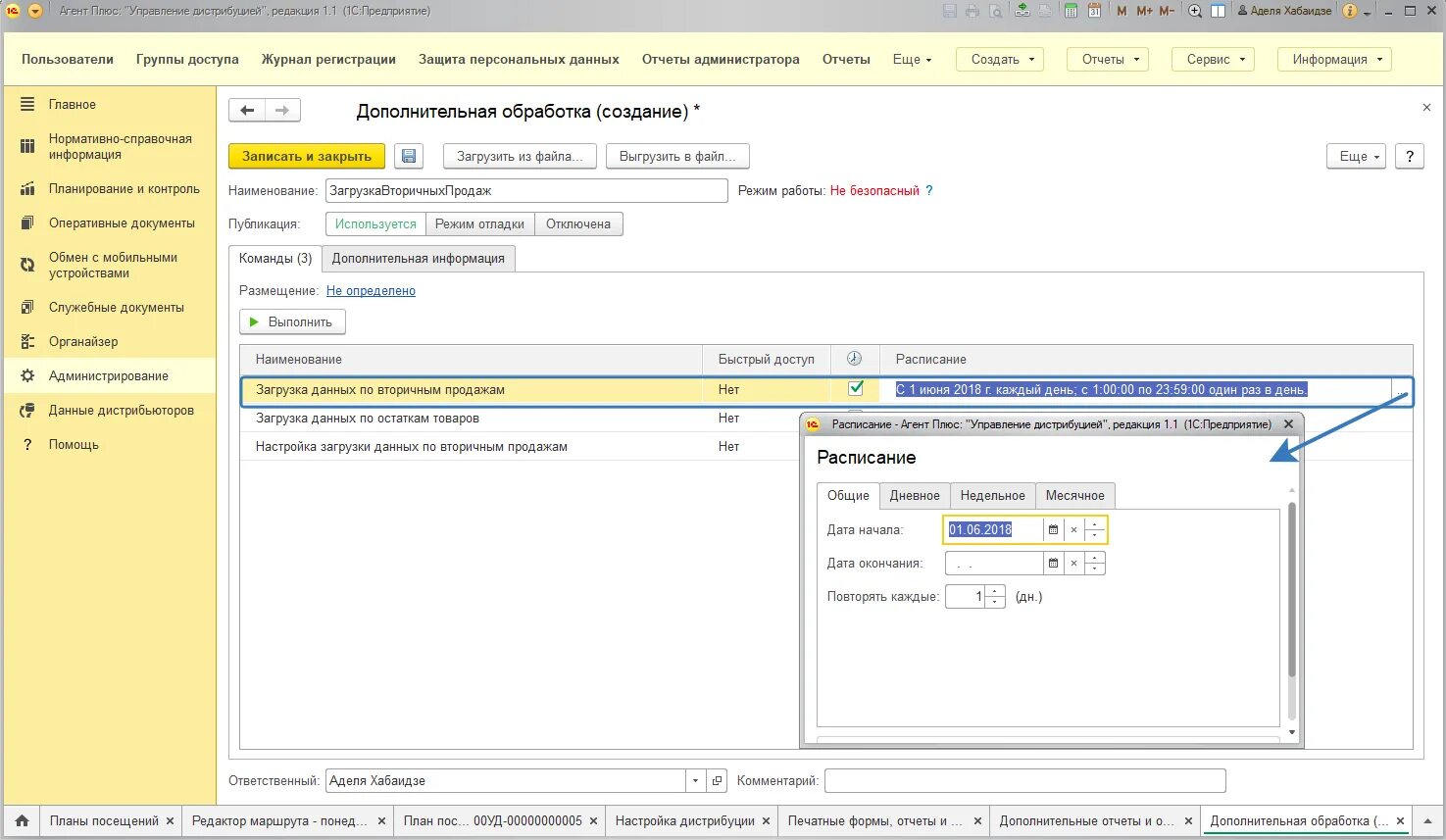1446x840 pixels.
Task: Open the 1C main menu dropdown icon
Action: [x=35, y=11]
